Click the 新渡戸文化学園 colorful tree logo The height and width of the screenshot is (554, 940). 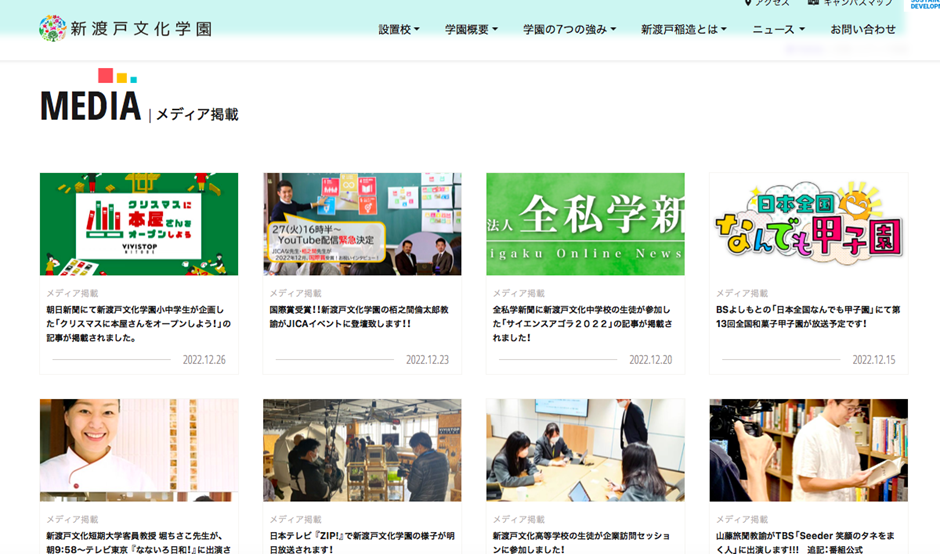tap(53, 28)
